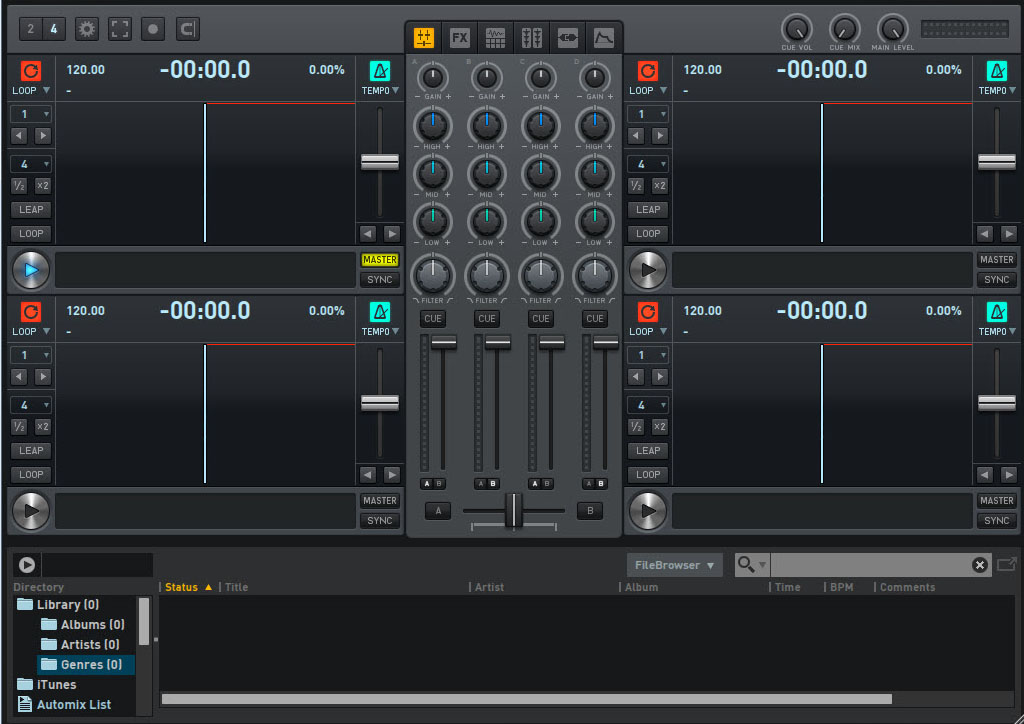Viewport: 1024px width, 724px height.
Task: Toggle CUE for mixer channel D
Action: tap(594, 319)
